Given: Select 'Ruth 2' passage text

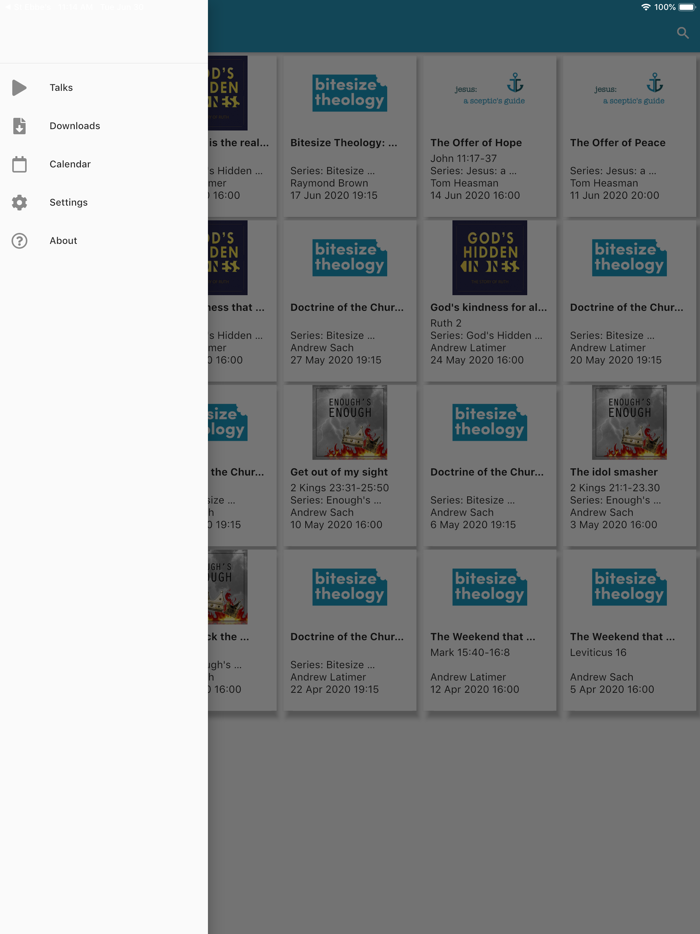Looking at the screenshot, I should pos(446,323).
